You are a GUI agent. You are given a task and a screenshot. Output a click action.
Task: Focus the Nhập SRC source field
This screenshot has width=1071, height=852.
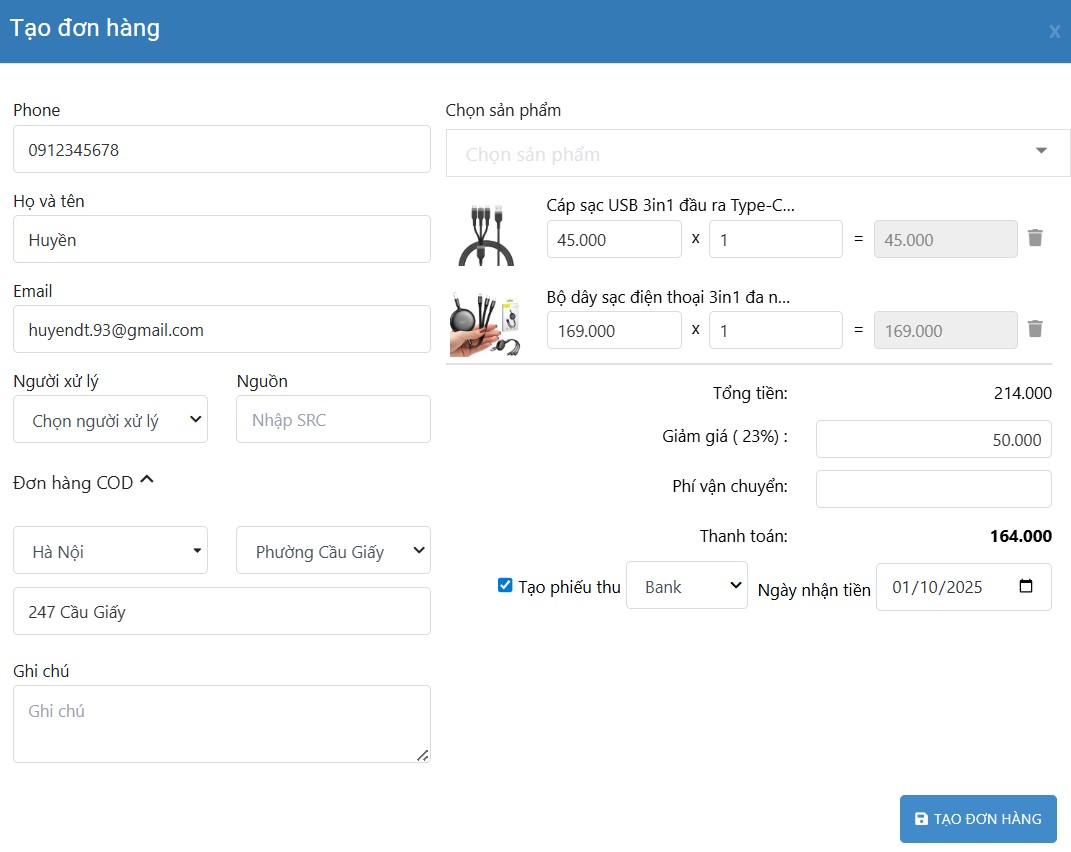coord(333,420)
